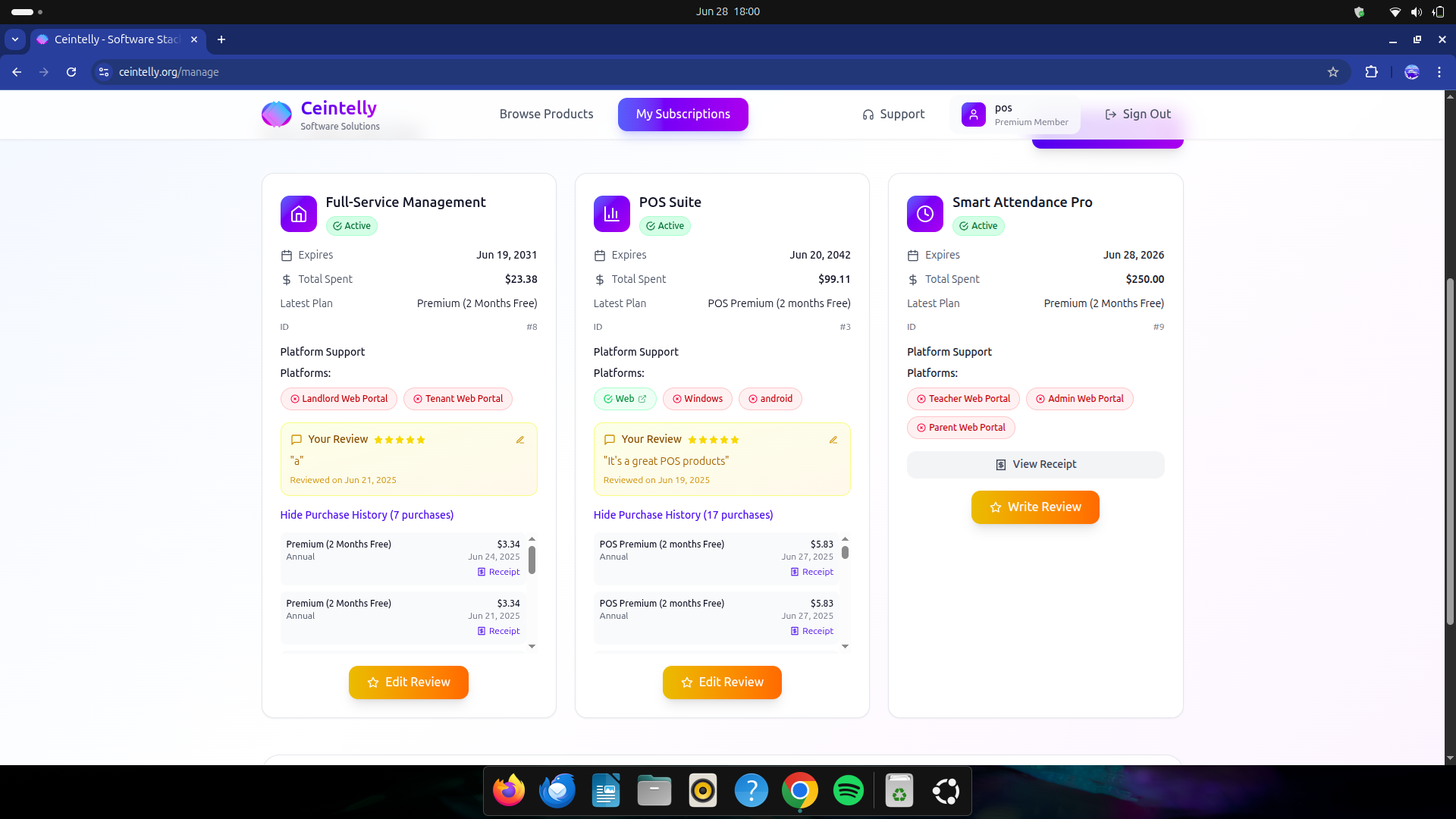This screenshot has height=819, width=1456.
Task: Collapse Full-Service purchase history (7 purchases)
Action: pos(367,515)
